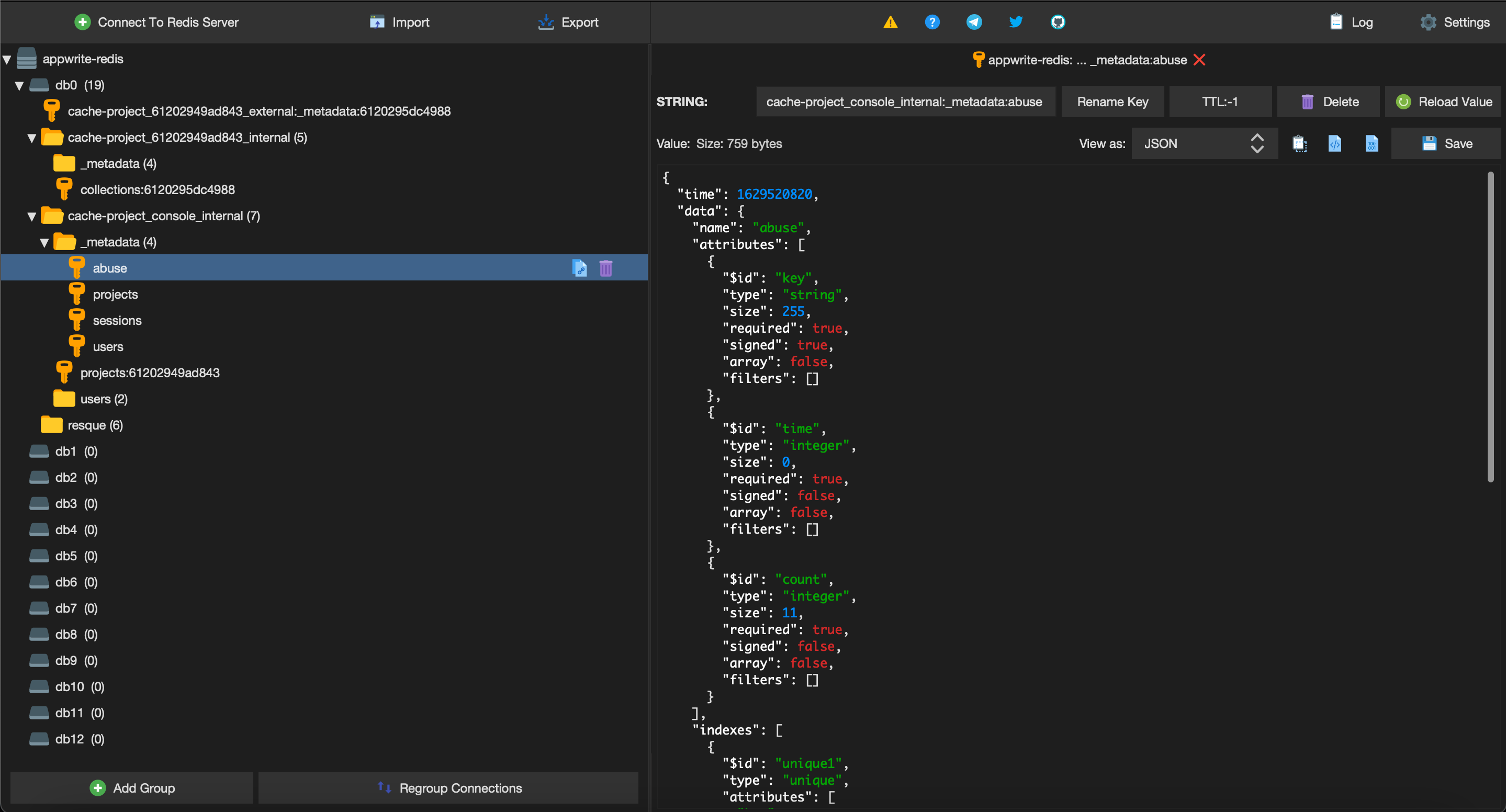Click the code-formatted document icon
The width and height of the screenshot is (1506, 812).
pyautogui.click(x=1335, y=144)
